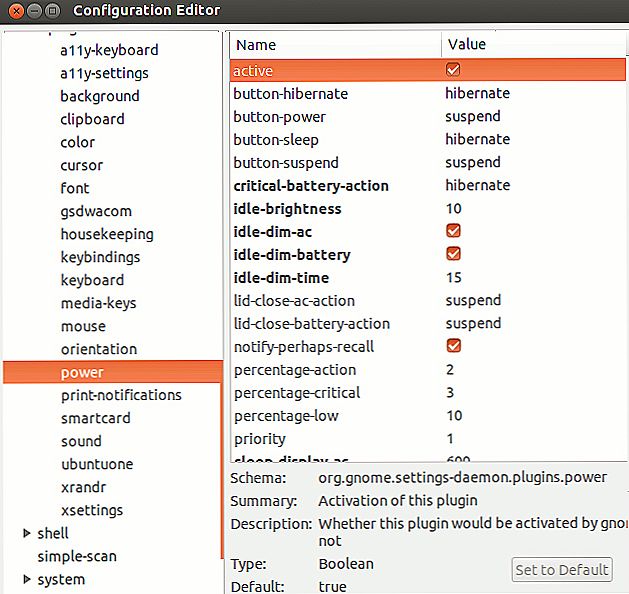Open the background schema entry
This screenshot has width=629, height=594.
100,96
